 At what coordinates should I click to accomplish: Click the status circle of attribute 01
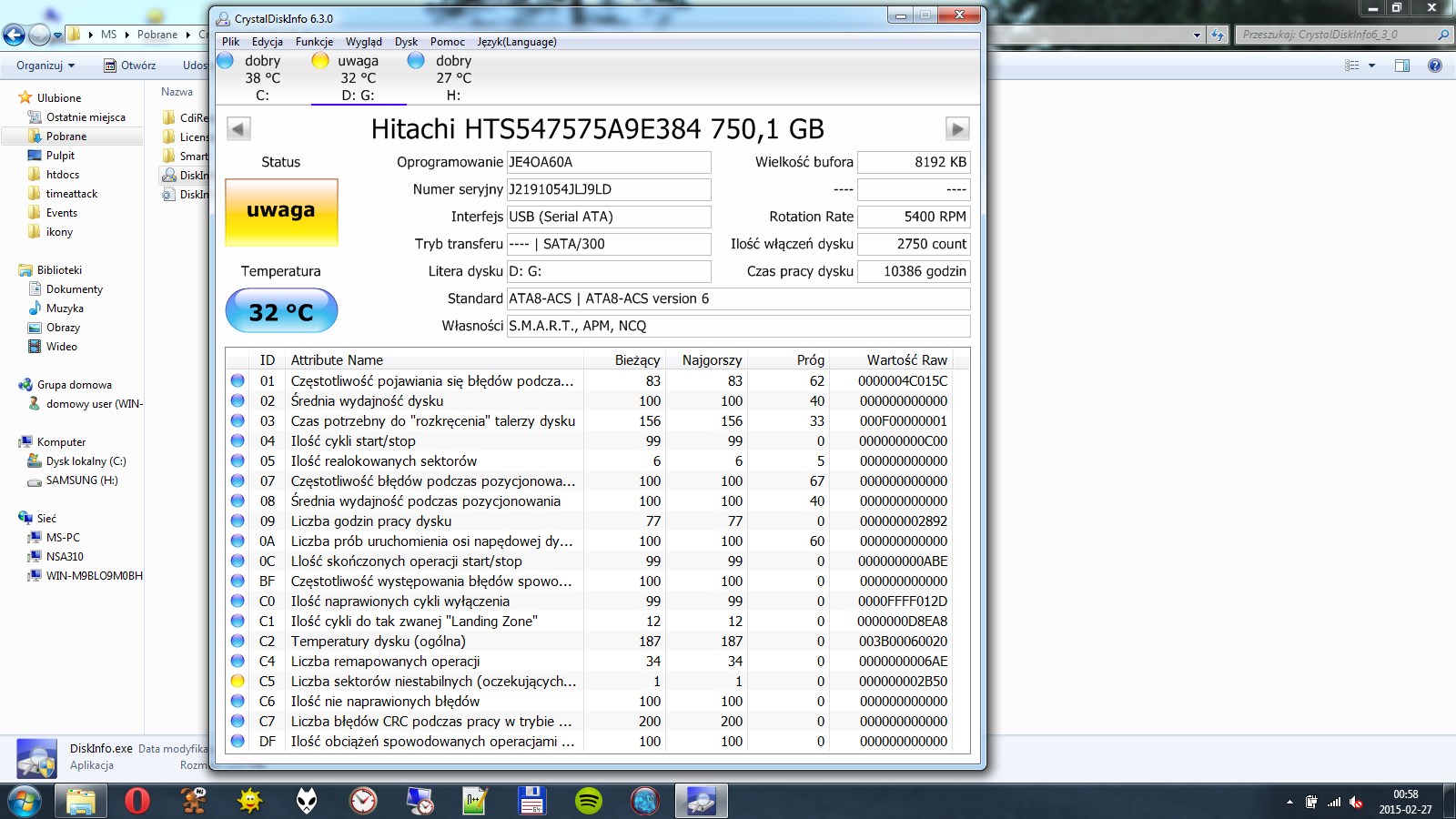[x=238, y=380]
